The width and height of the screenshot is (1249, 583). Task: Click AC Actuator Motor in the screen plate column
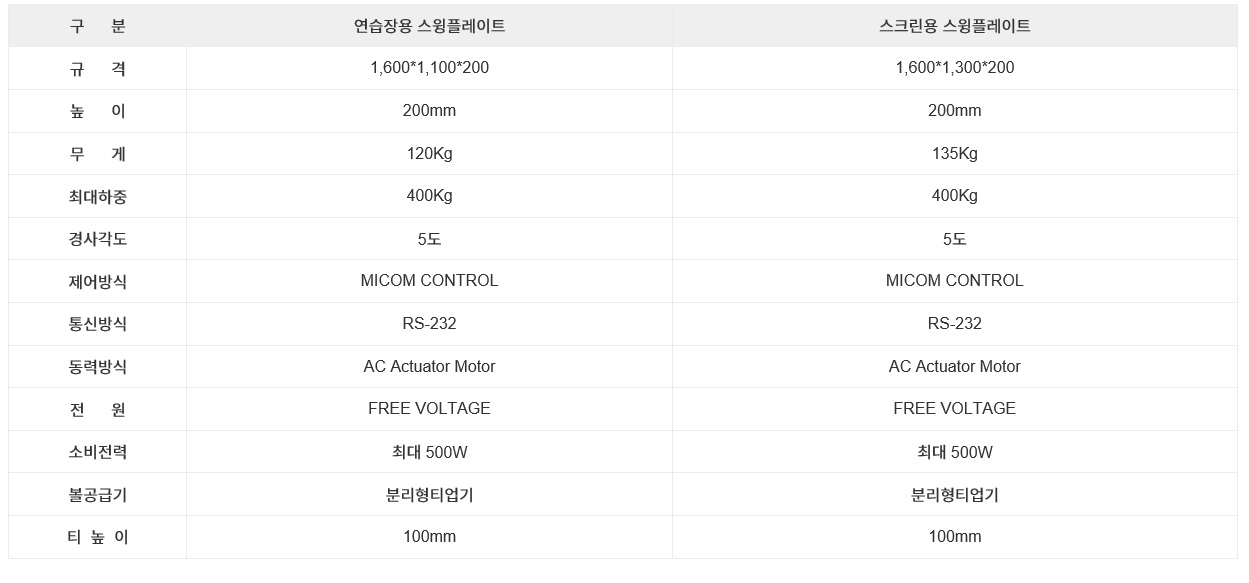(954, 367)
